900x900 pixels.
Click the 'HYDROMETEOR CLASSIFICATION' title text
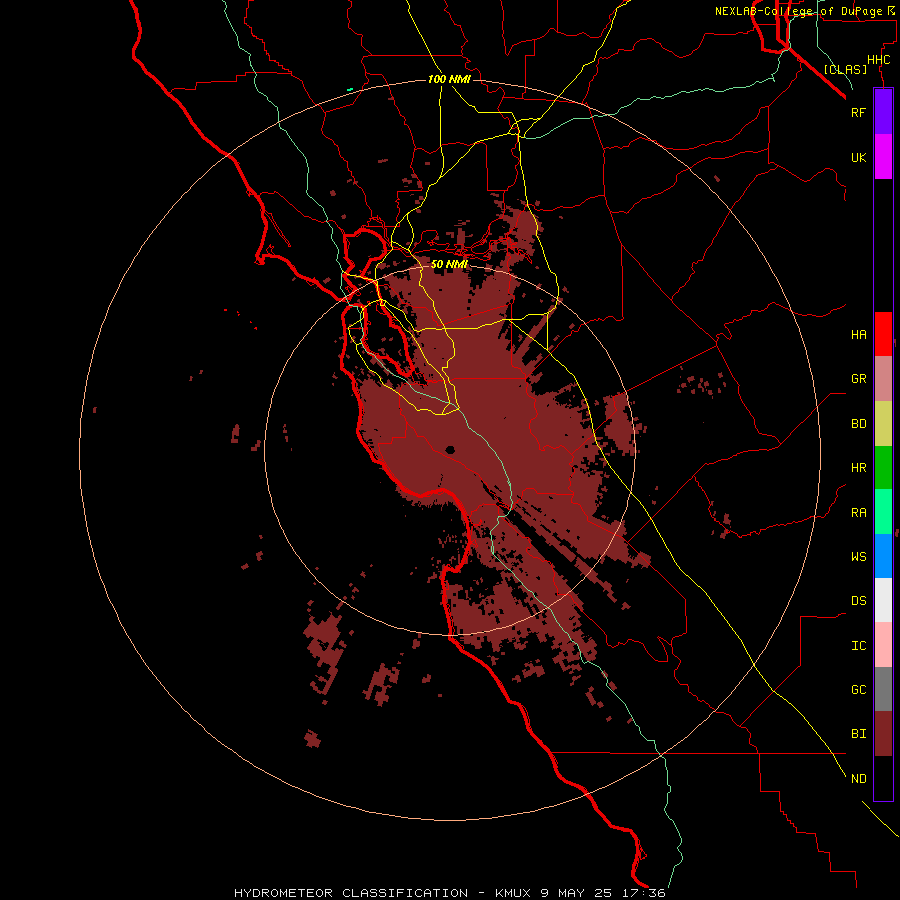point(351,893)
